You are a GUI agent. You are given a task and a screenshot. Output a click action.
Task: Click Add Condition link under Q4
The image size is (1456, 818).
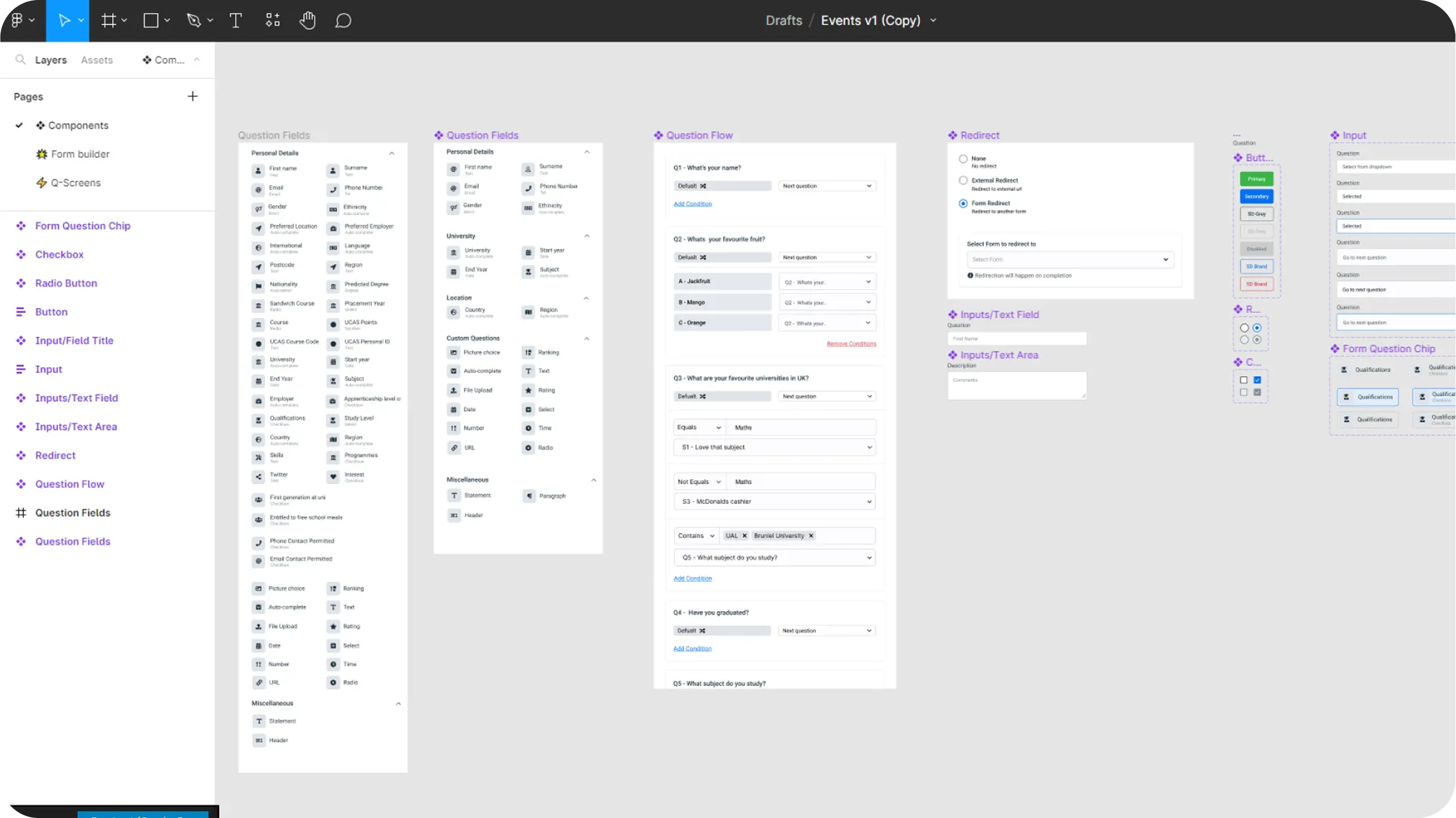(692, 648)
